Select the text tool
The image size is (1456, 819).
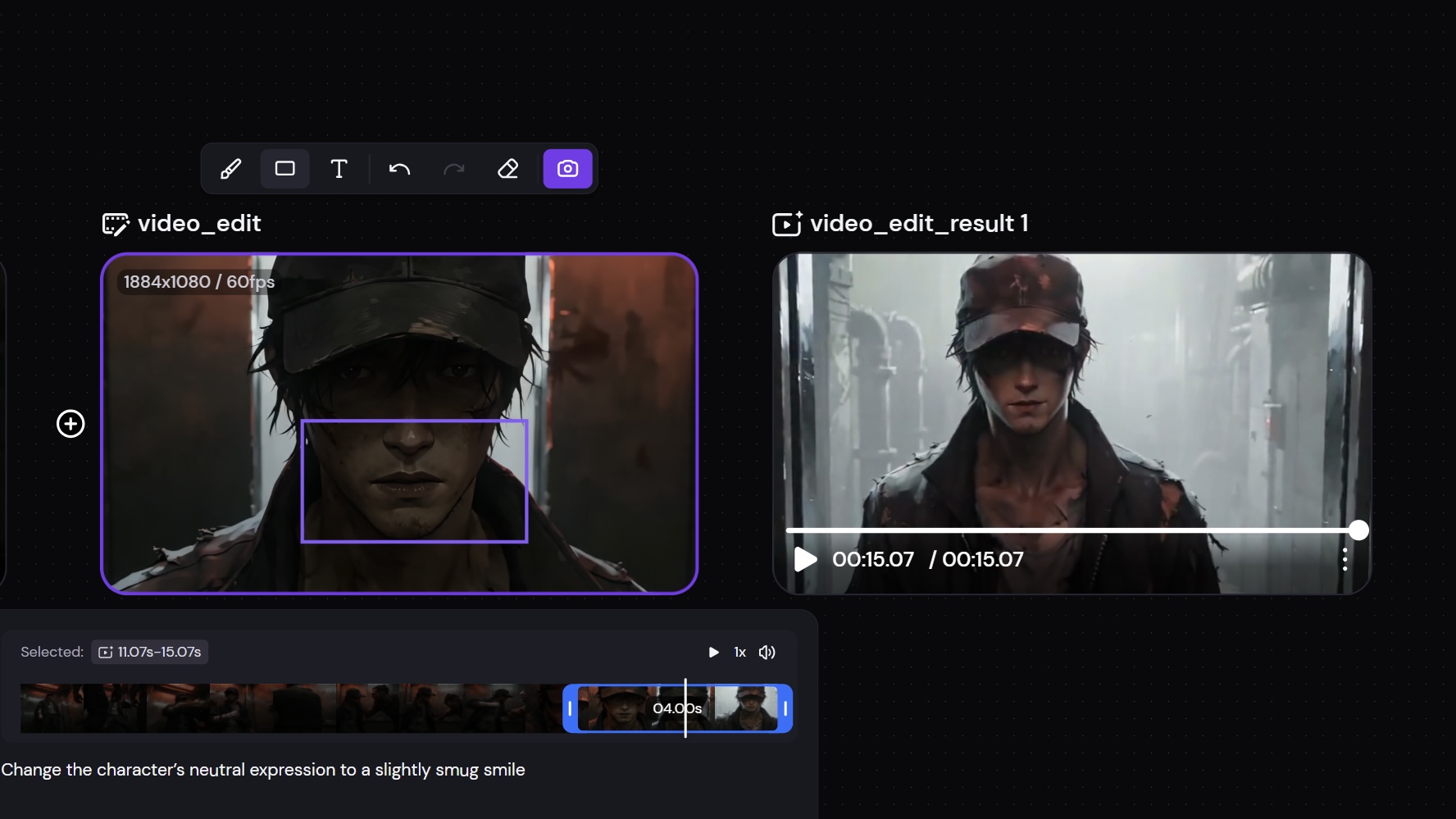coord(339,169)
